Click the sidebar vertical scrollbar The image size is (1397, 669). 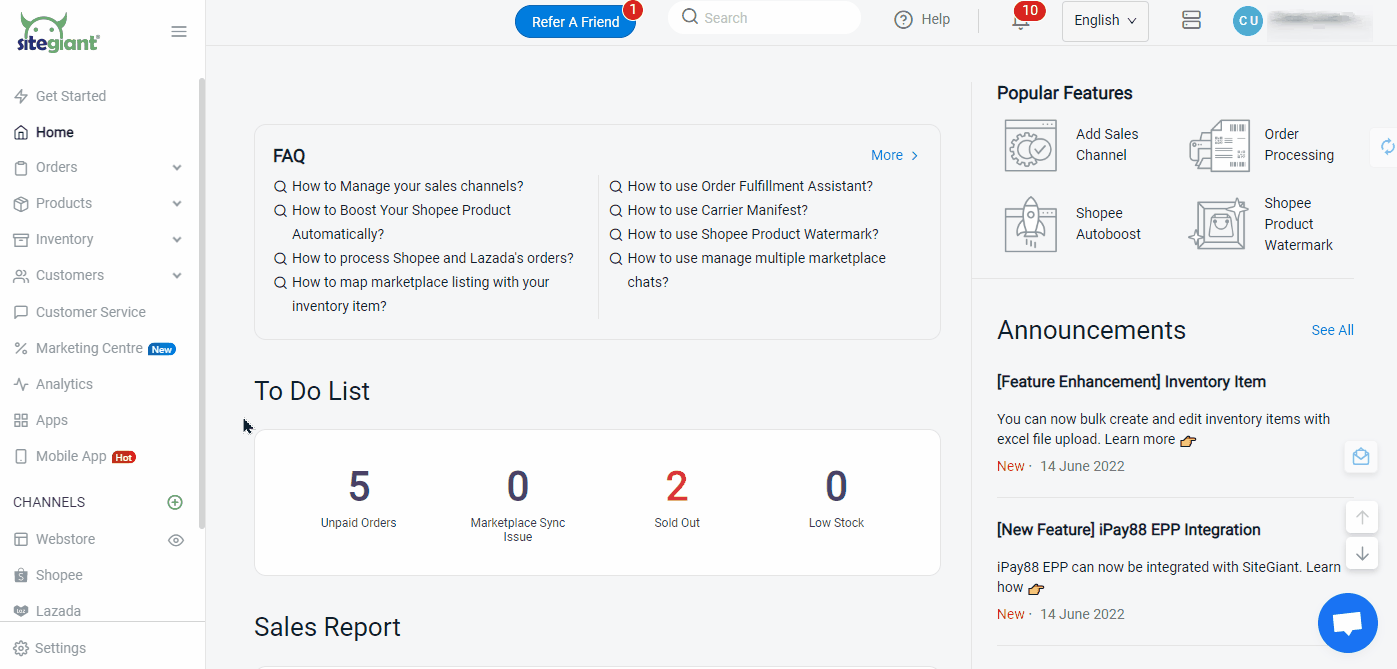202,303
